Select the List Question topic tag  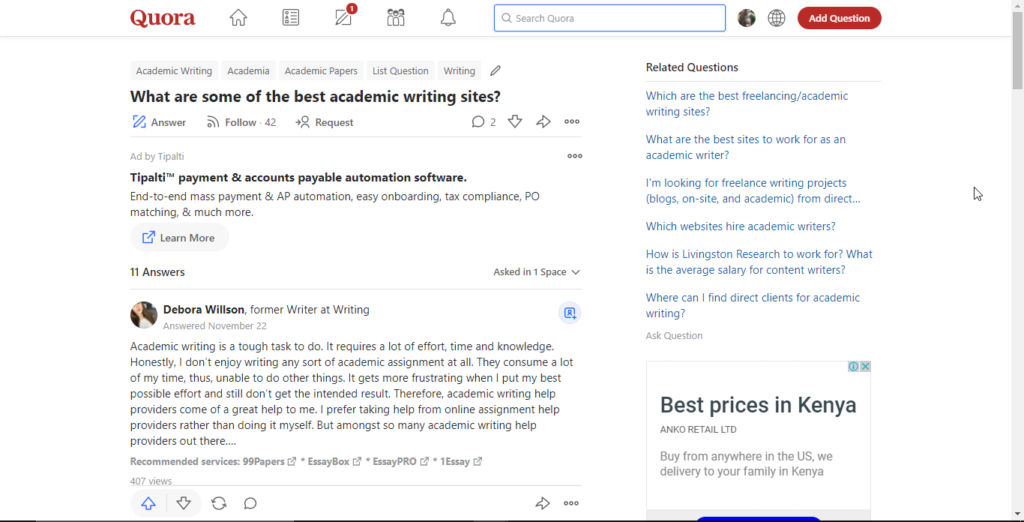400,71
